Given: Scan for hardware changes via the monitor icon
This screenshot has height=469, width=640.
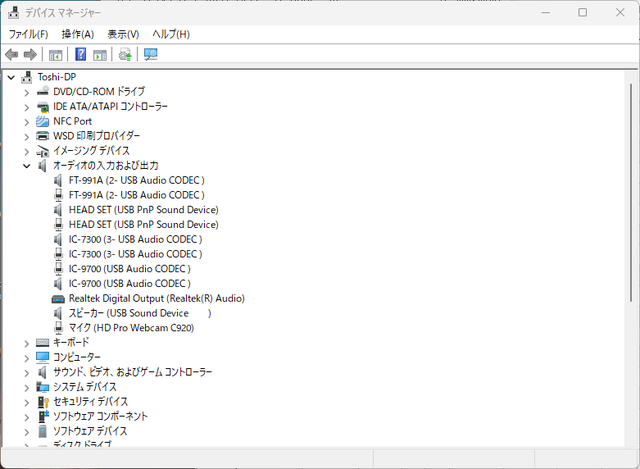Looking at the screenshot, I should [151, 54].
